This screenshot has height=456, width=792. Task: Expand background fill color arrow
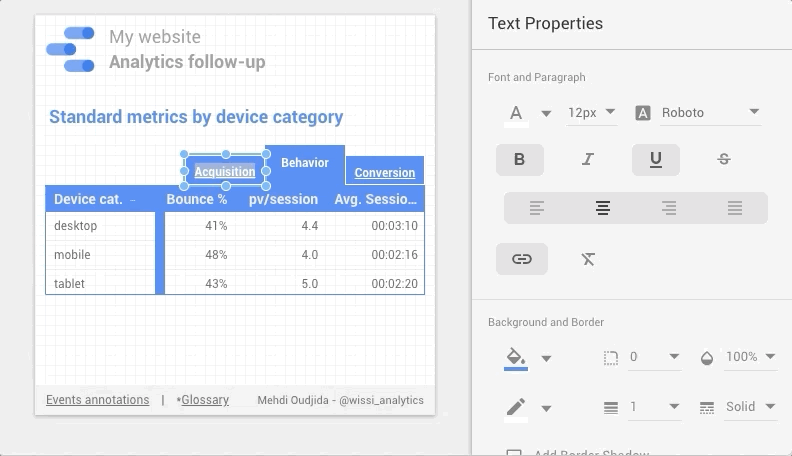(546, 359)
